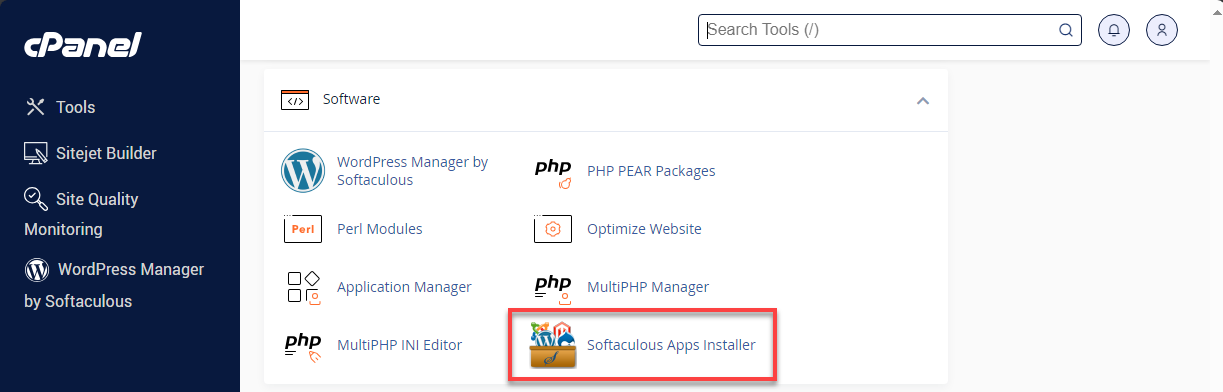This screenshot has height=392, width=1223.
Task: Click the Tools wrench icon in sidebar
Action: pos(36,107)
